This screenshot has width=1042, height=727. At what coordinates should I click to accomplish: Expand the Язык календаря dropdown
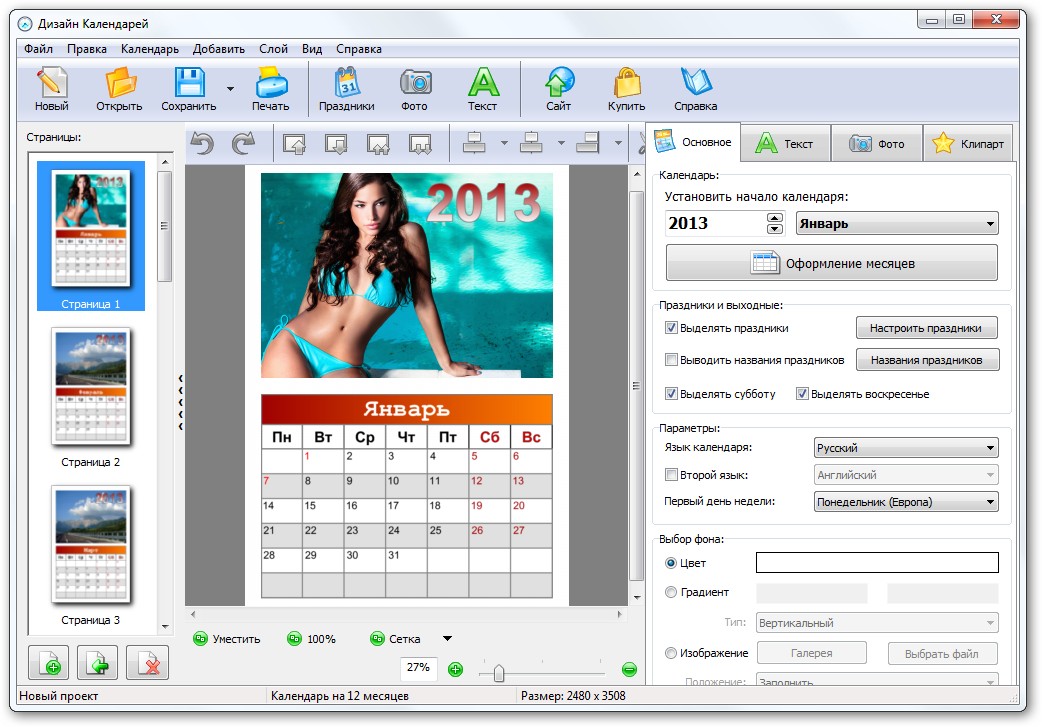click(x=906, y=448)
